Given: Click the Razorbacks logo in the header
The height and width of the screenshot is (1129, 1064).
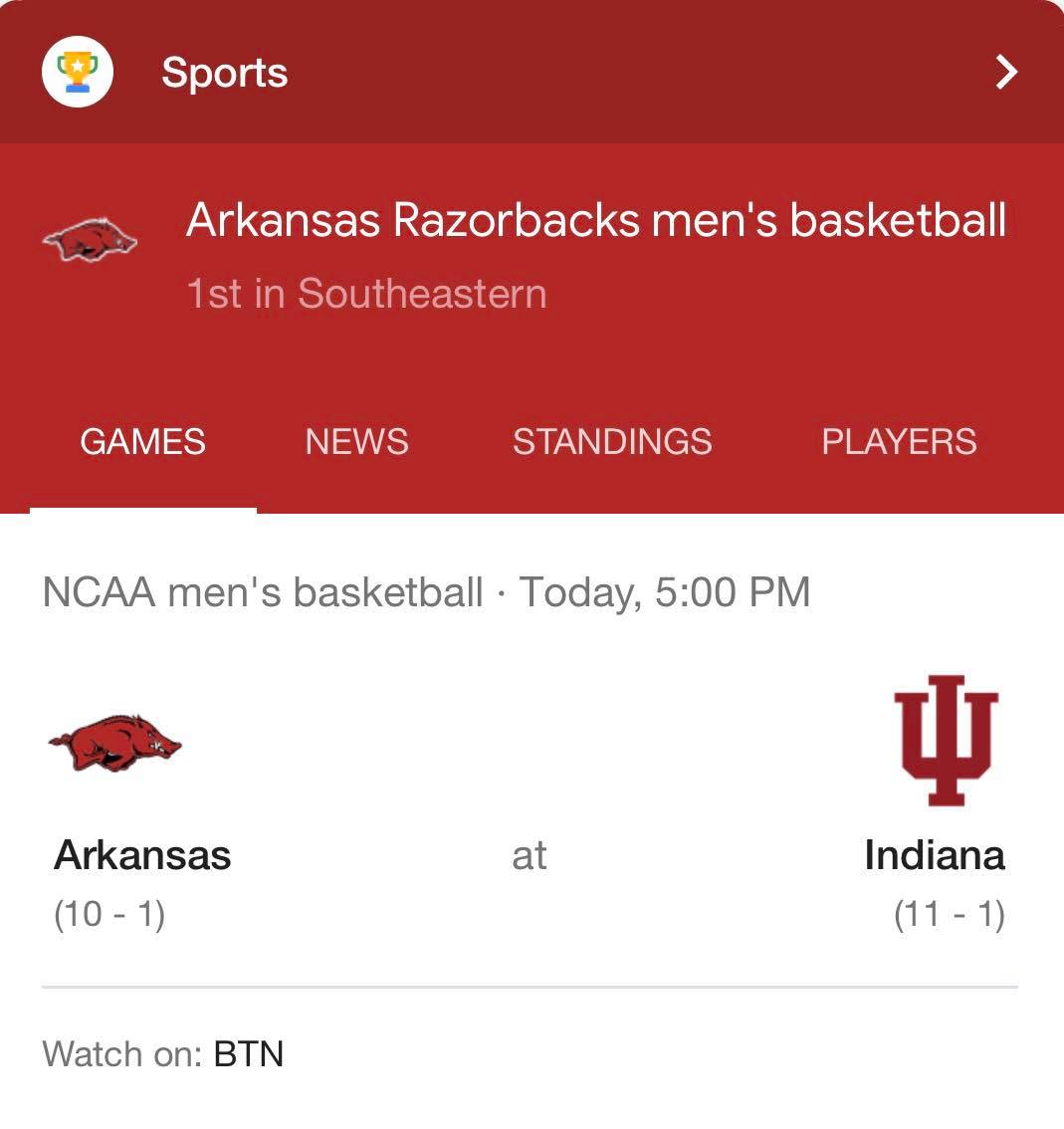Looking at the screenshot, I should pyautogui.click(x=90, y=239).
